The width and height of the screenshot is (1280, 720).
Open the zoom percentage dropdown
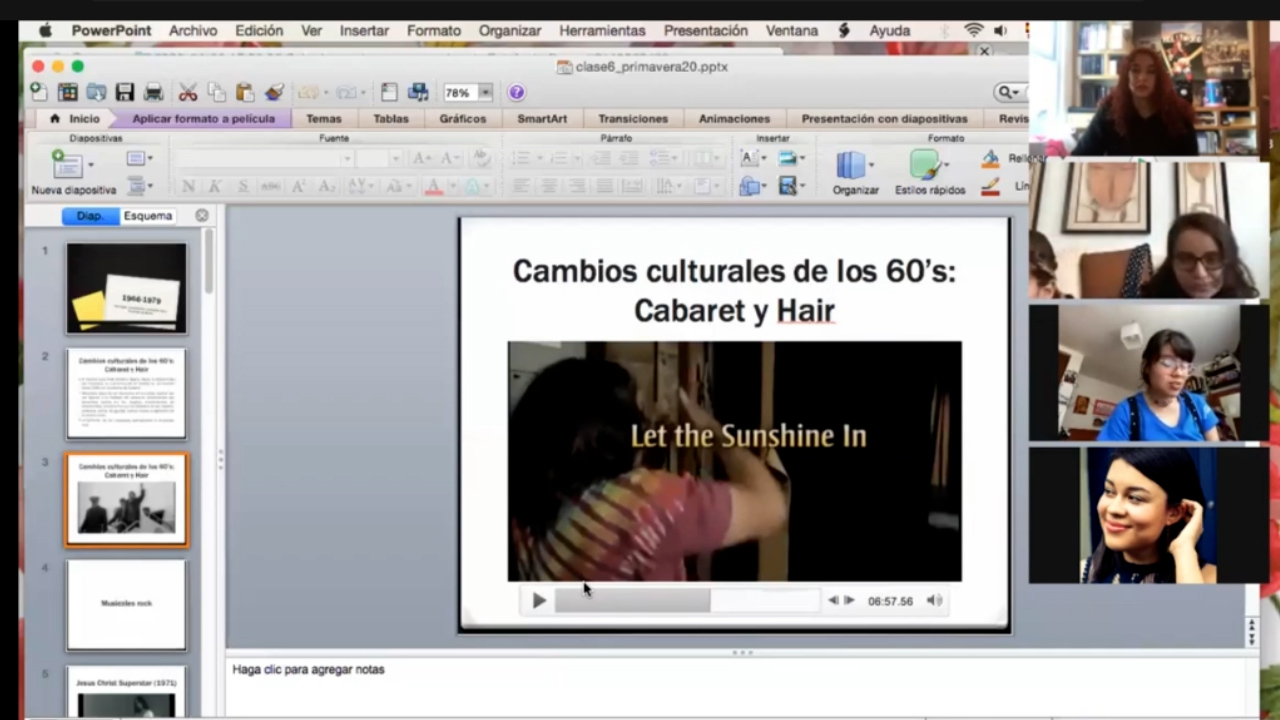[486, 92]
